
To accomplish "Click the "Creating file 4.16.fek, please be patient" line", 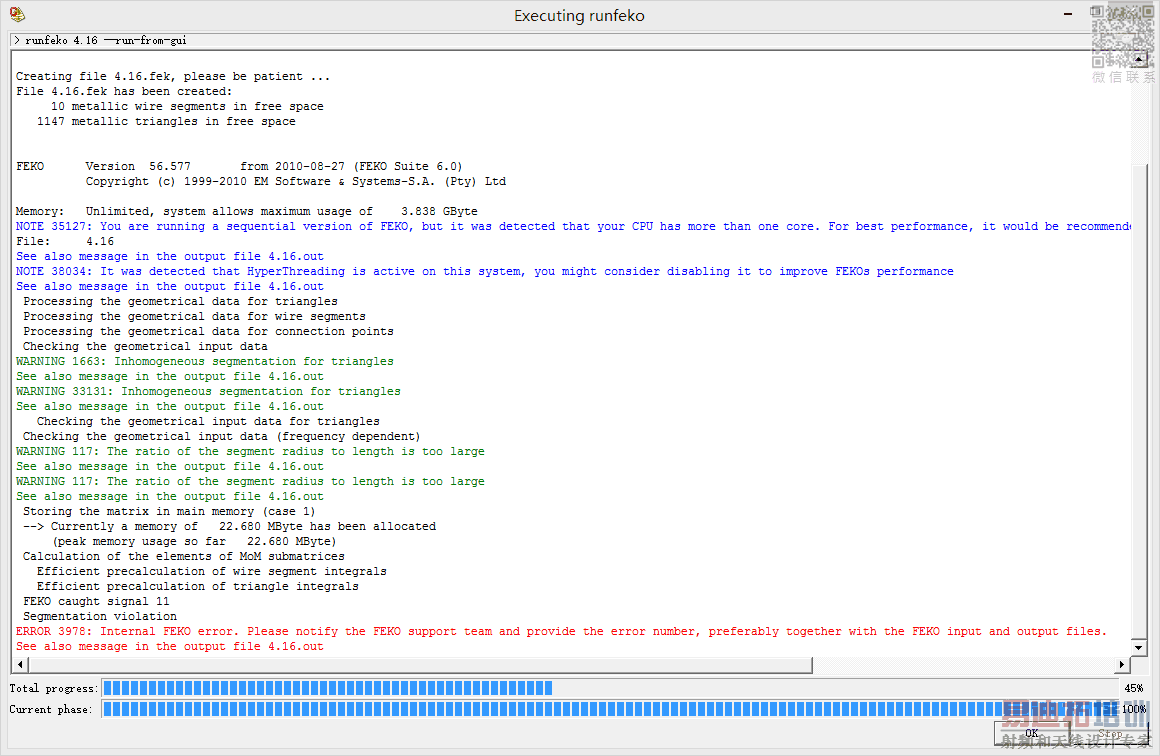I will coord(173,76).
